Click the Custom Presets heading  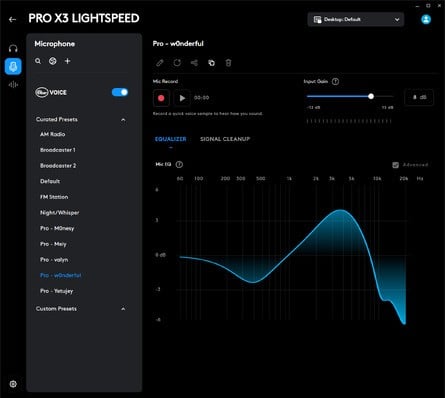tap(56, 309)
